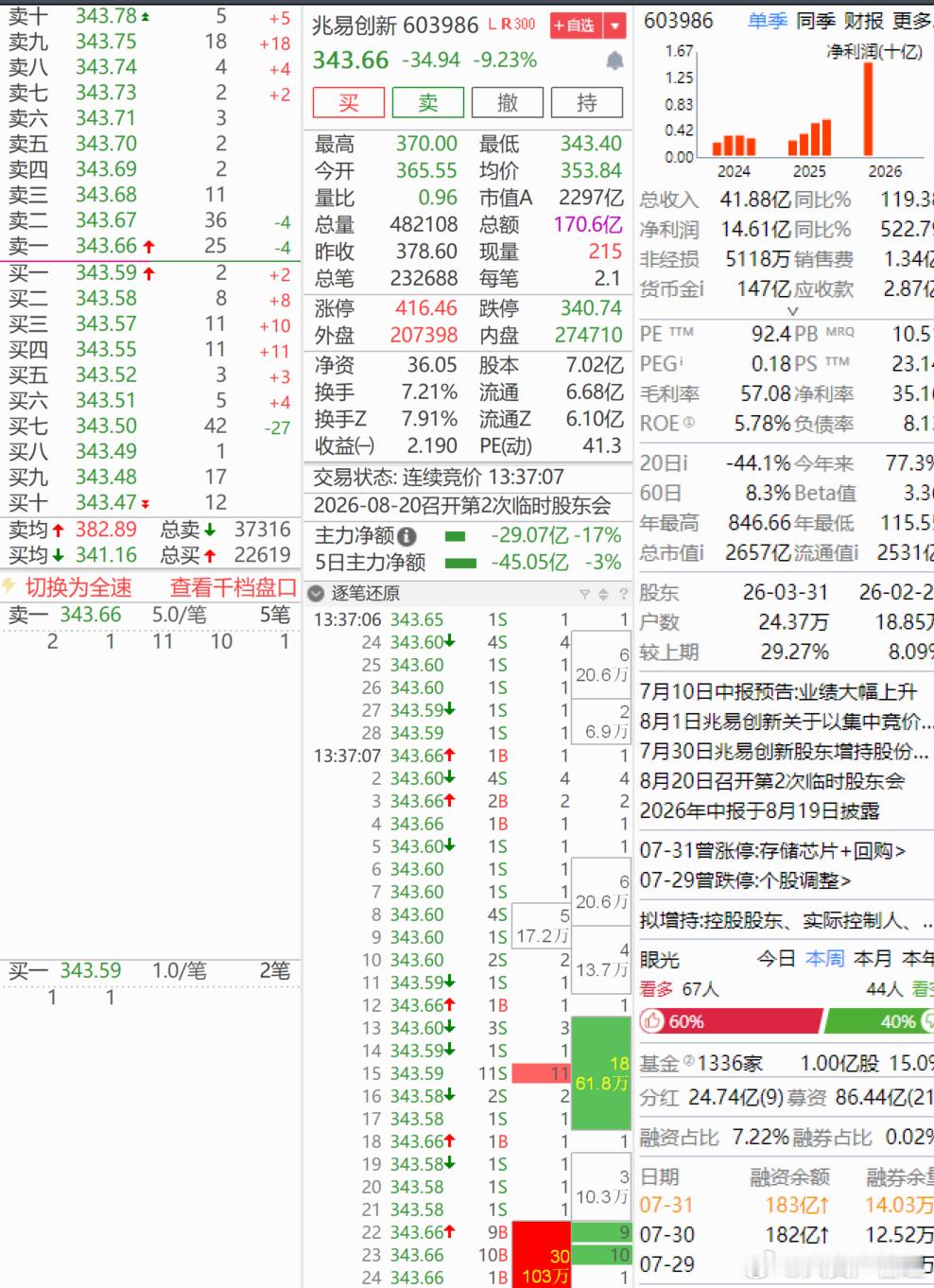Click the 卖一 343.66 ask row

[x=151, y=246]
